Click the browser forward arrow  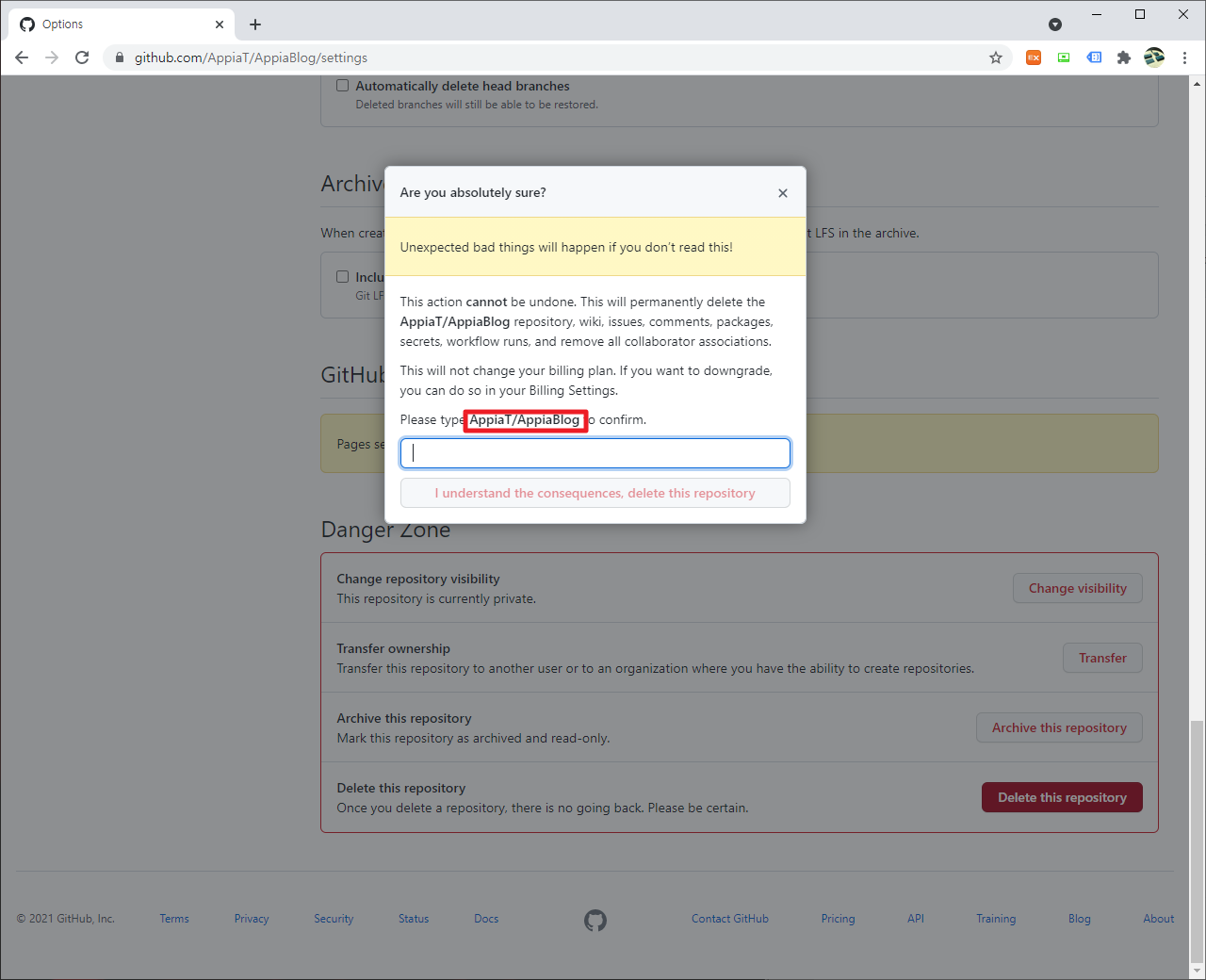[52, 57]
